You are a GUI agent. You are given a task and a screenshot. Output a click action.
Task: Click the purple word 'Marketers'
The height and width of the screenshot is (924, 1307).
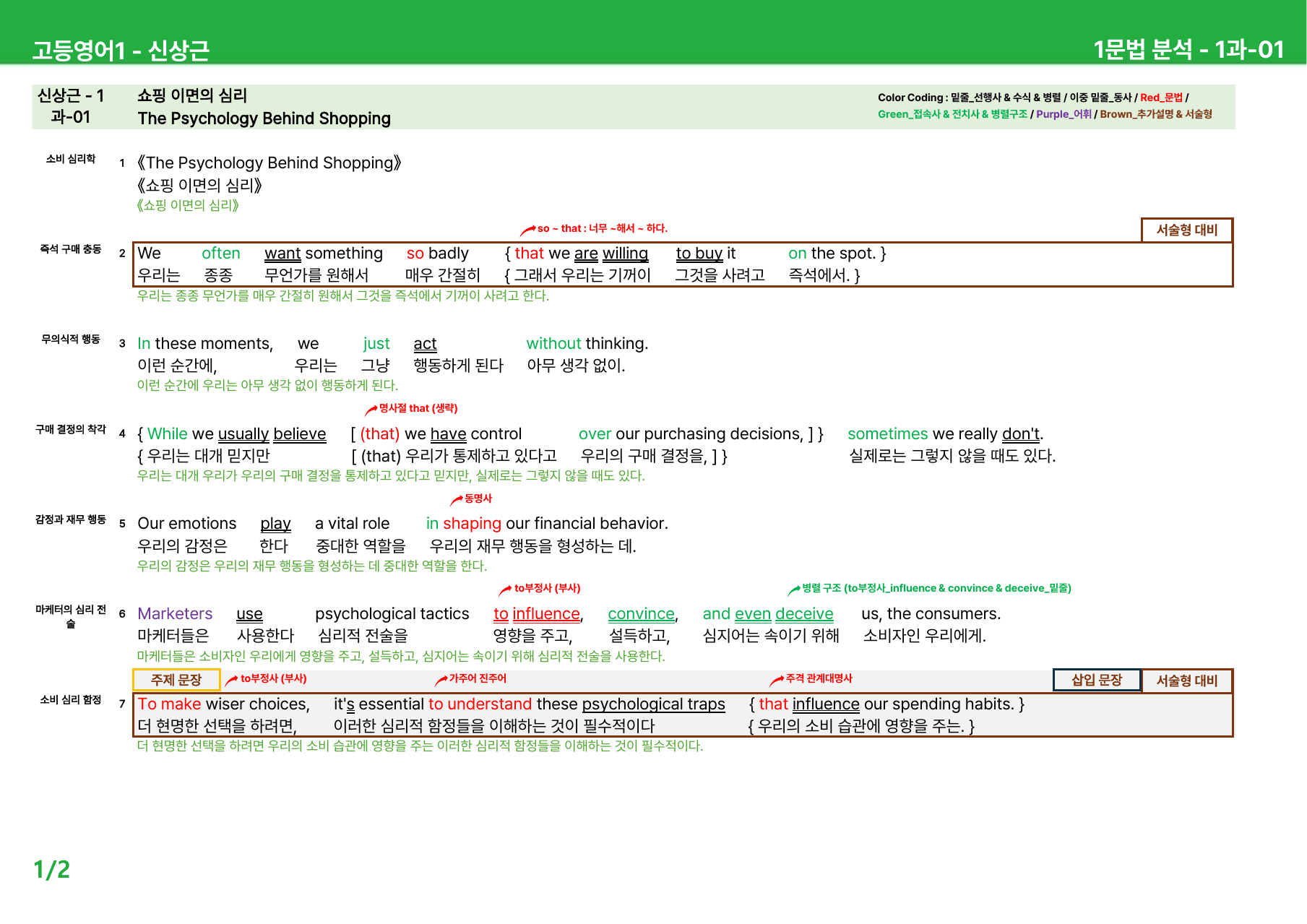[175, 614]
